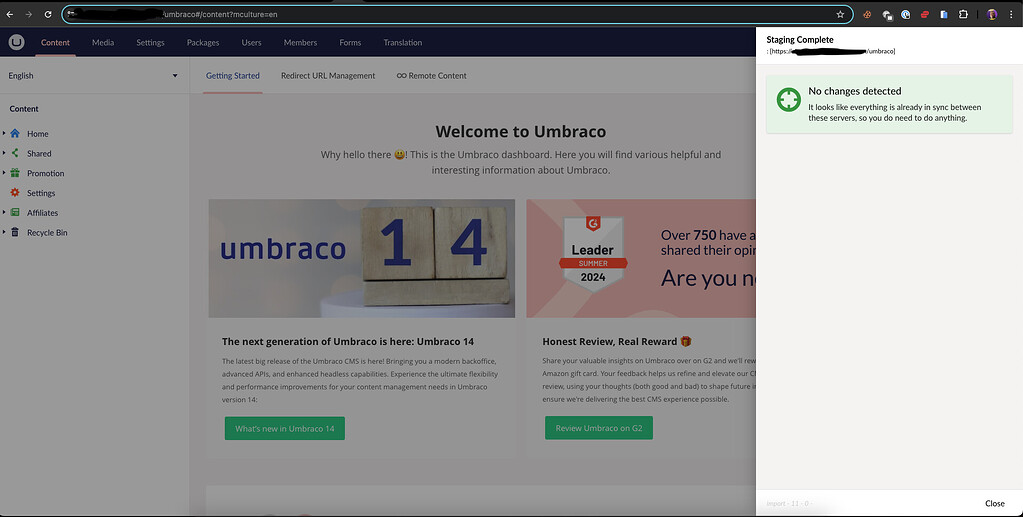The height and width of the screenshot is (517, 1023).
Task: Click the browser forward arrow
Action: point(29,14)
